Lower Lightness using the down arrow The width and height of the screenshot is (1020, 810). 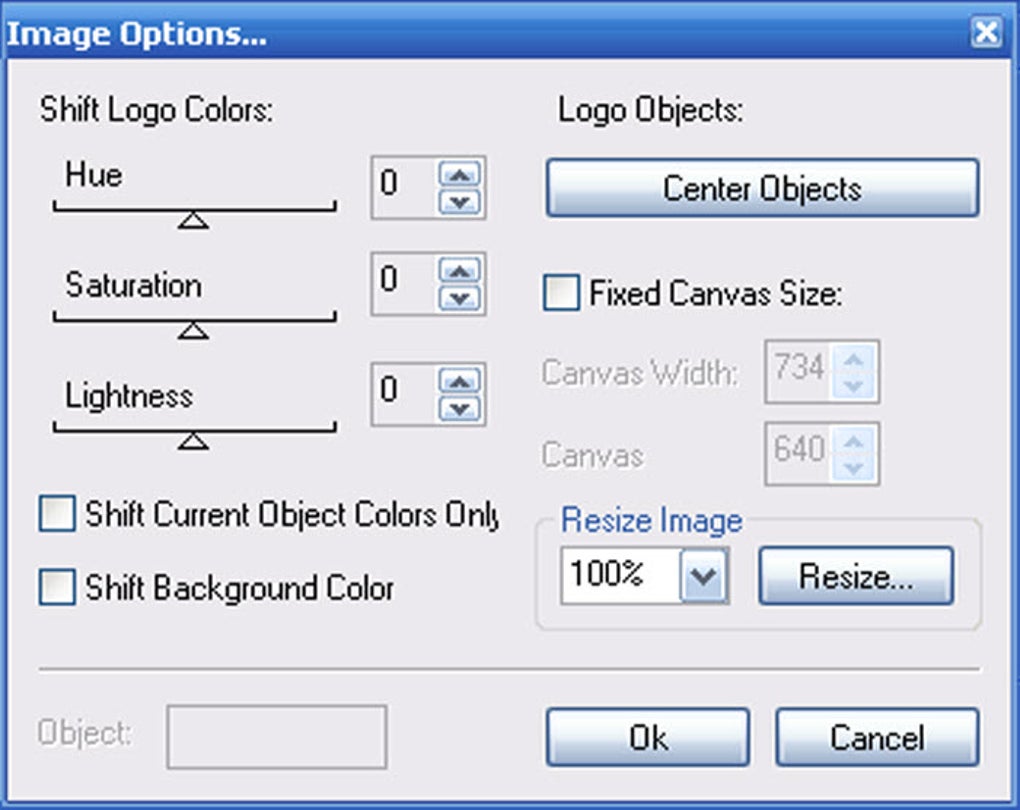coord(459,408)
